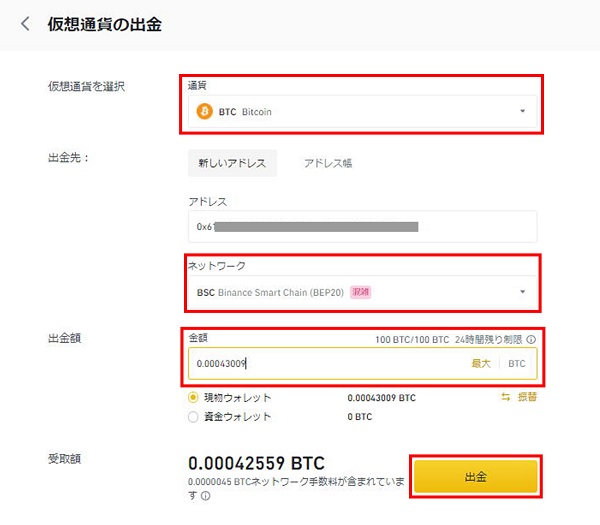This screenshot has height=525, width=600.
Task: Click the transfer link next to spot wallet
Action: (x=527, y=397)
